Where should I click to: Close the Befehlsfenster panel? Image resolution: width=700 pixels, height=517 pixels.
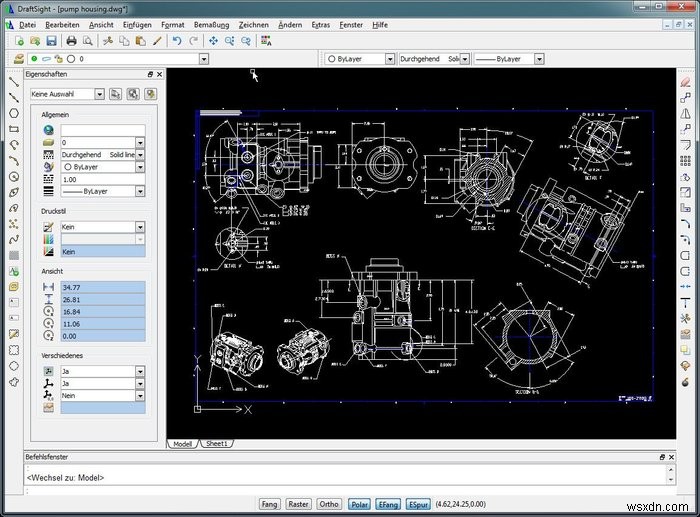tap(671, 457)
